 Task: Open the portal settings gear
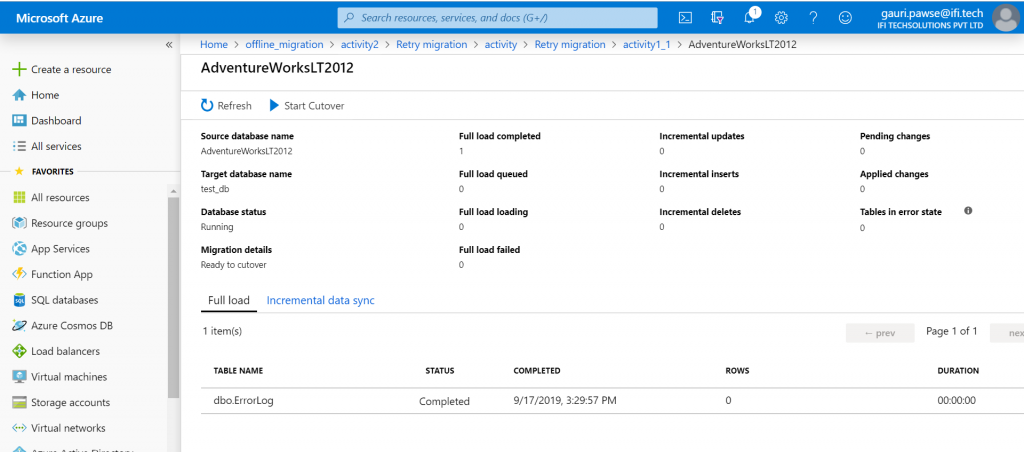(x=781, y=18)
